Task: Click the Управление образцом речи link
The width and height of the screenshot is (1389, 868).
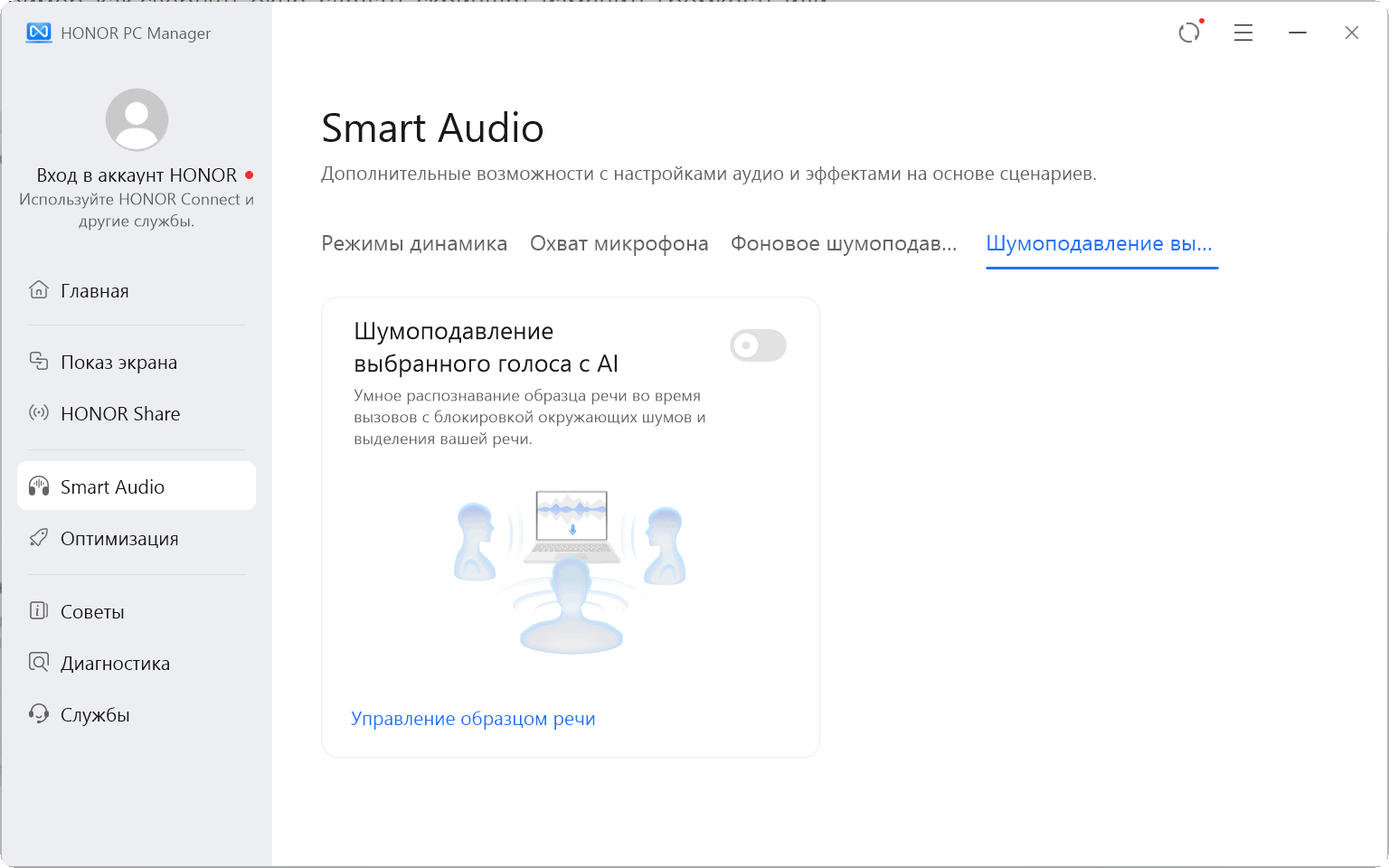Action: 473,719
